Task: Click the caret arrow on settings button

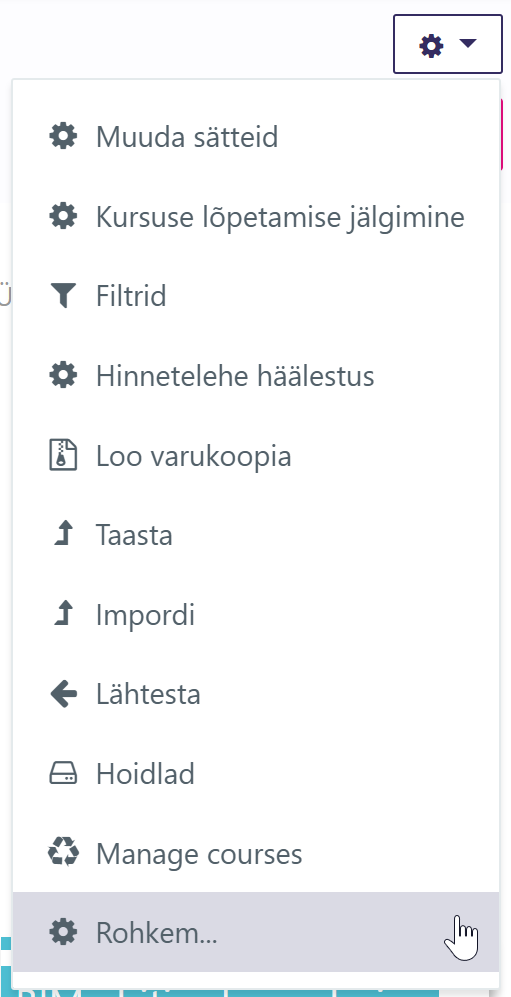Action: click(x=468, y=43)
